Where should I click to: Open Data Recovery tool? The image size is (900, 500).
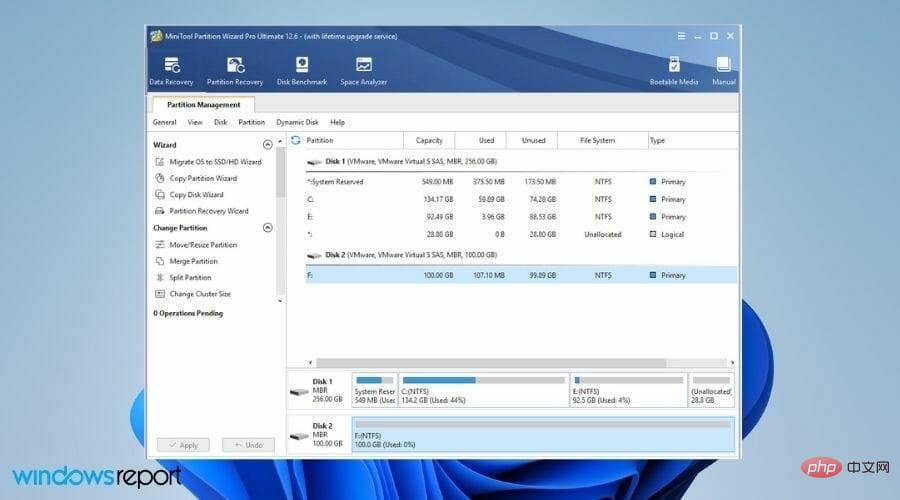click(171, 70)
